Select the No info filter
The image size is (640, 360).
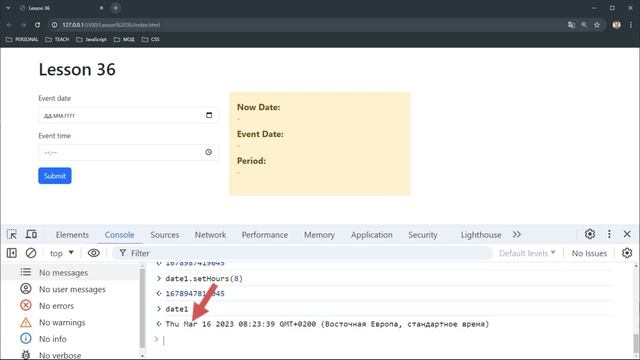(x=70, y=339)
